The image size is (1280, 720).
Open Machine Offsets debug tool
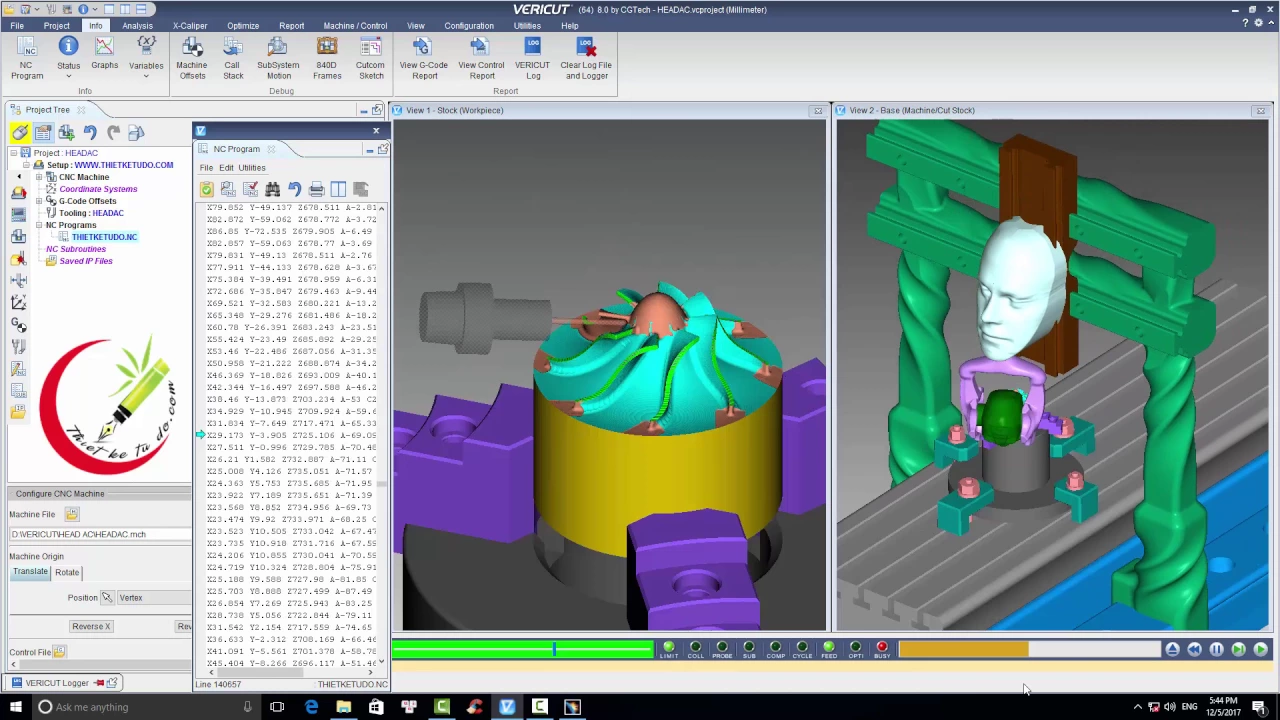192,58
